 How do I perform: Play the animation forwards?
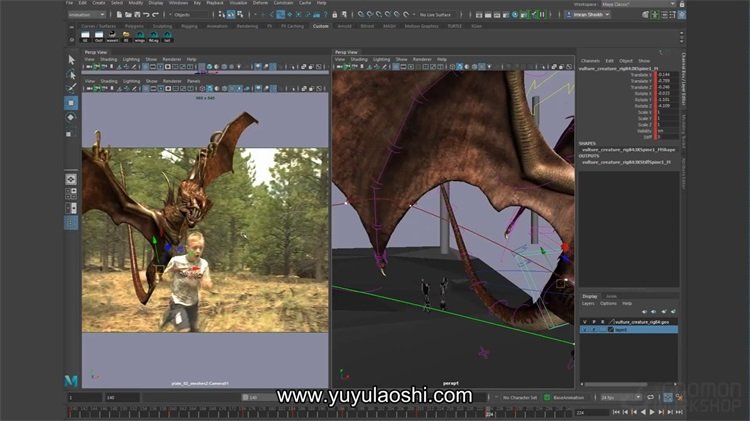click(x=652, y=412)
